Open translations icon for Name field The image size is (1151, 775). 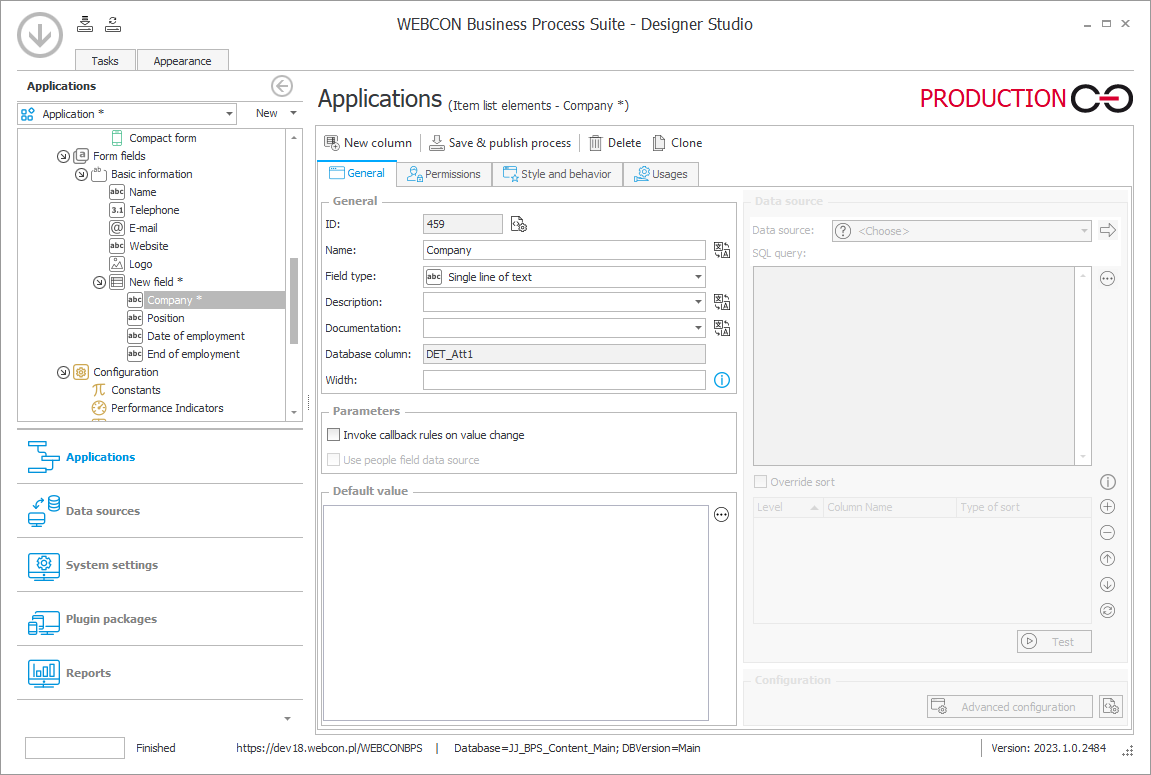pos(722,250)
